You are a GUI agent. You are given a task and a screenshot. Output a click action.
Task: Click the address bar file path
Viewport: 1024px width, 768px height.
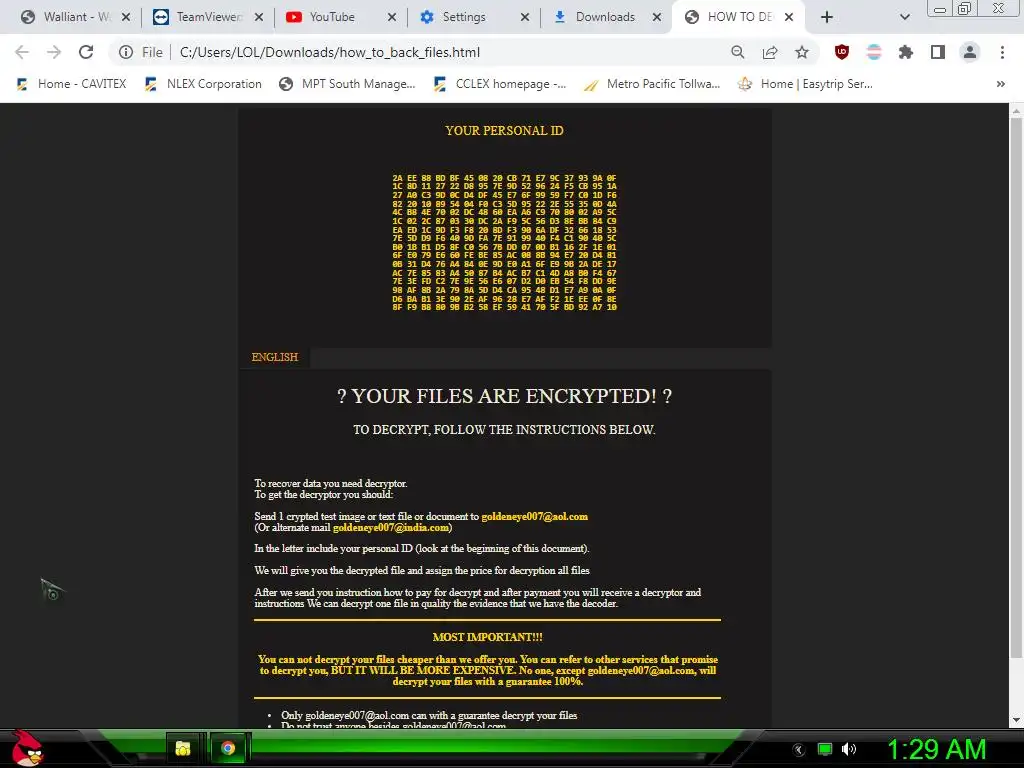point(330,52)
